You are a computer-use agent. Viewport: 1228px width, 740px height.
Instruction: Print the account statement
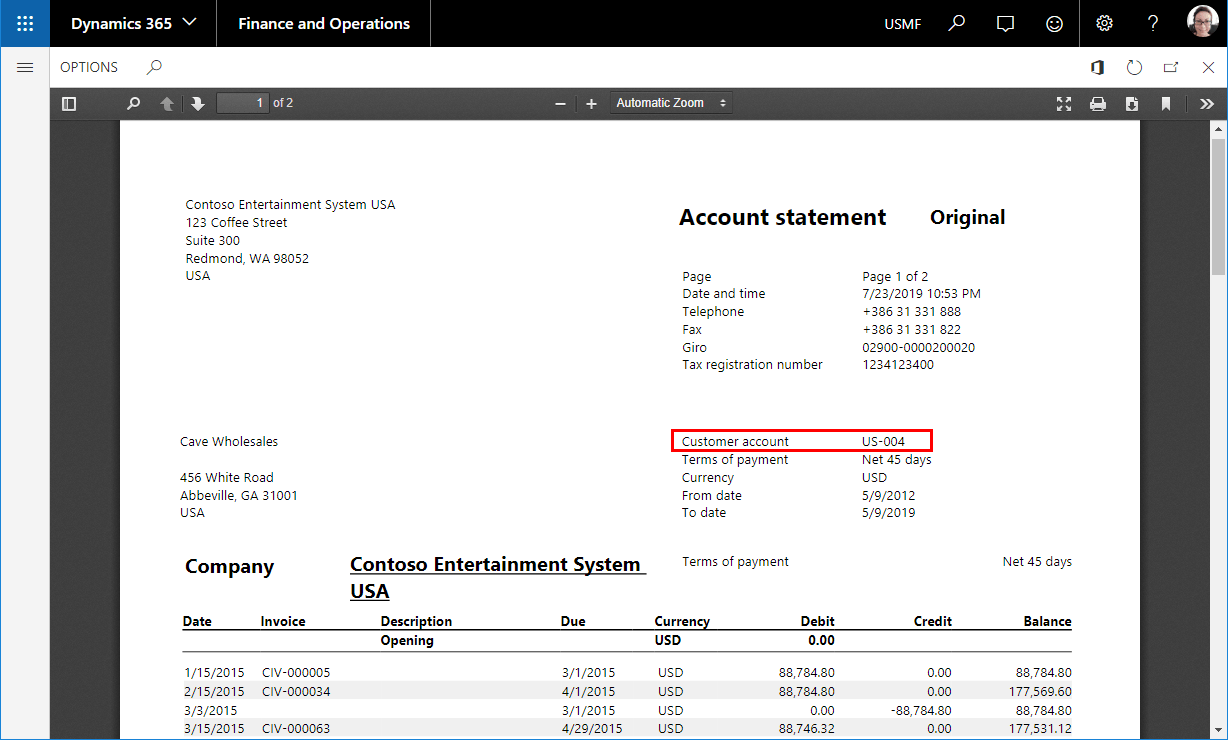(x=1098, y=103)
